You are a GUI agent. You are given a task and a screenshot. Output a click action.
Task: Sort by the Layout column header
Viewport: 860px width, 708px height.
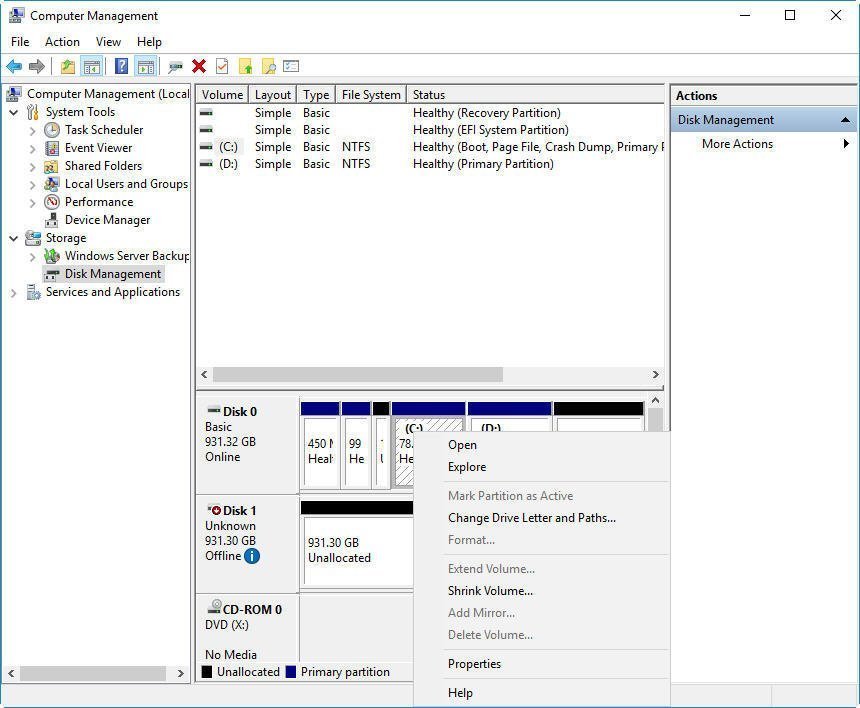pos(273,95)
